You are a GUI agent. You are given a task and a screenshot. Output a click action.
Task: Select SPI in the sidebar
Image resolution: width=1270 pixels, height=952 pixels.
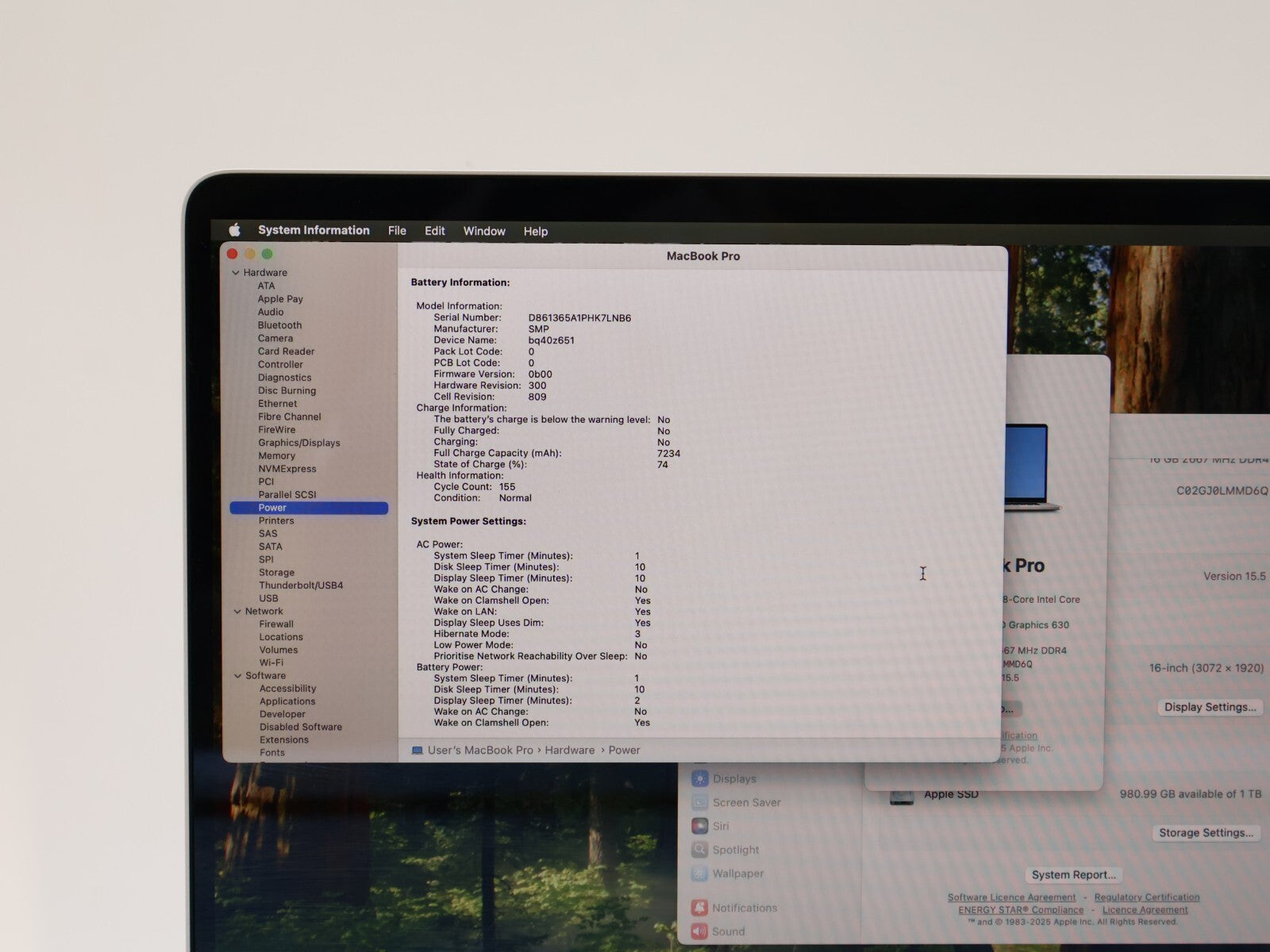(x=266, y=559)
